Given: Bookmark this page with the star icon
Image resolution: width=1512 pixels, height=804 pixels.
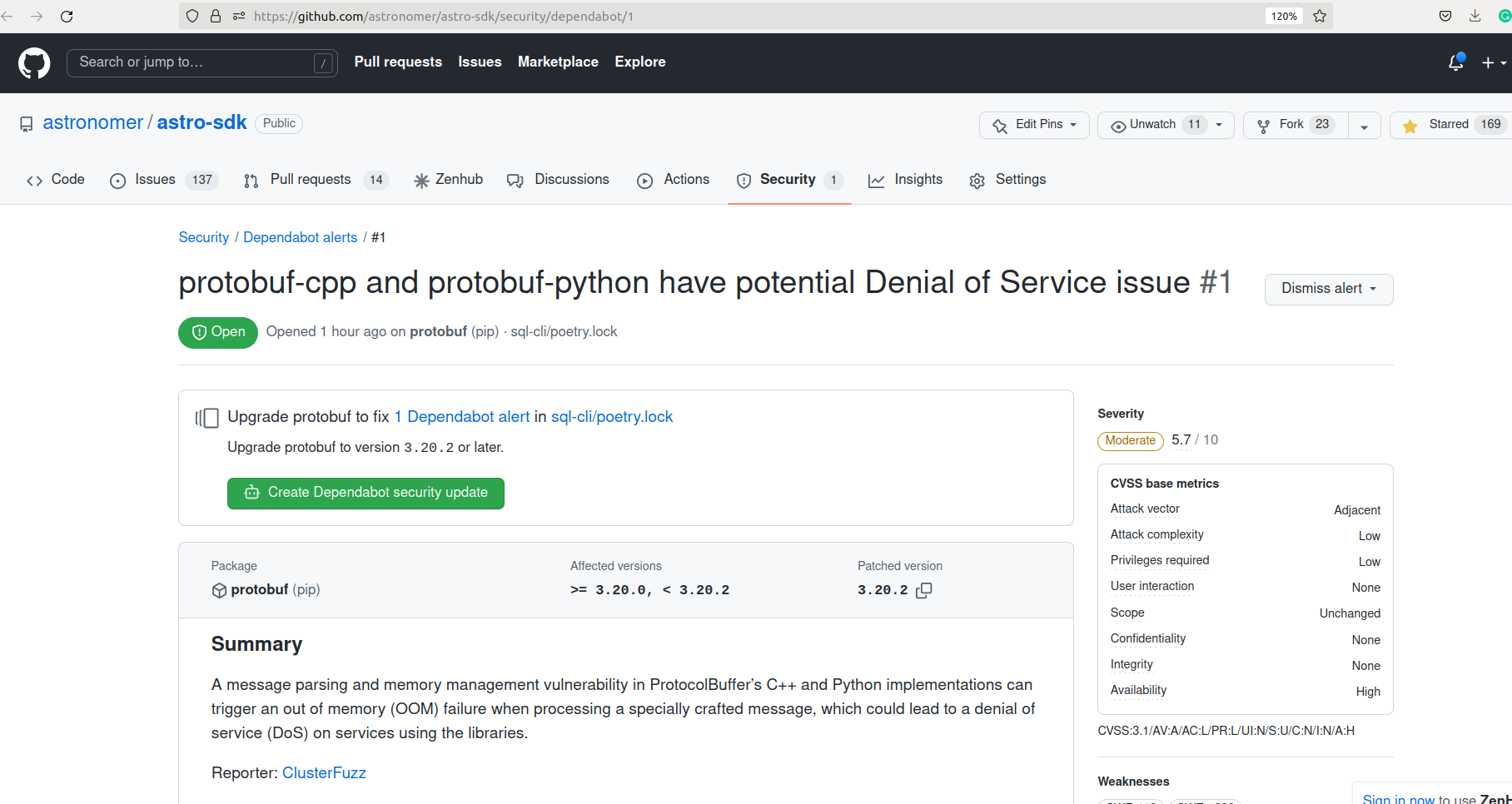Looking at the screenshot, I should pos(1320,16).
